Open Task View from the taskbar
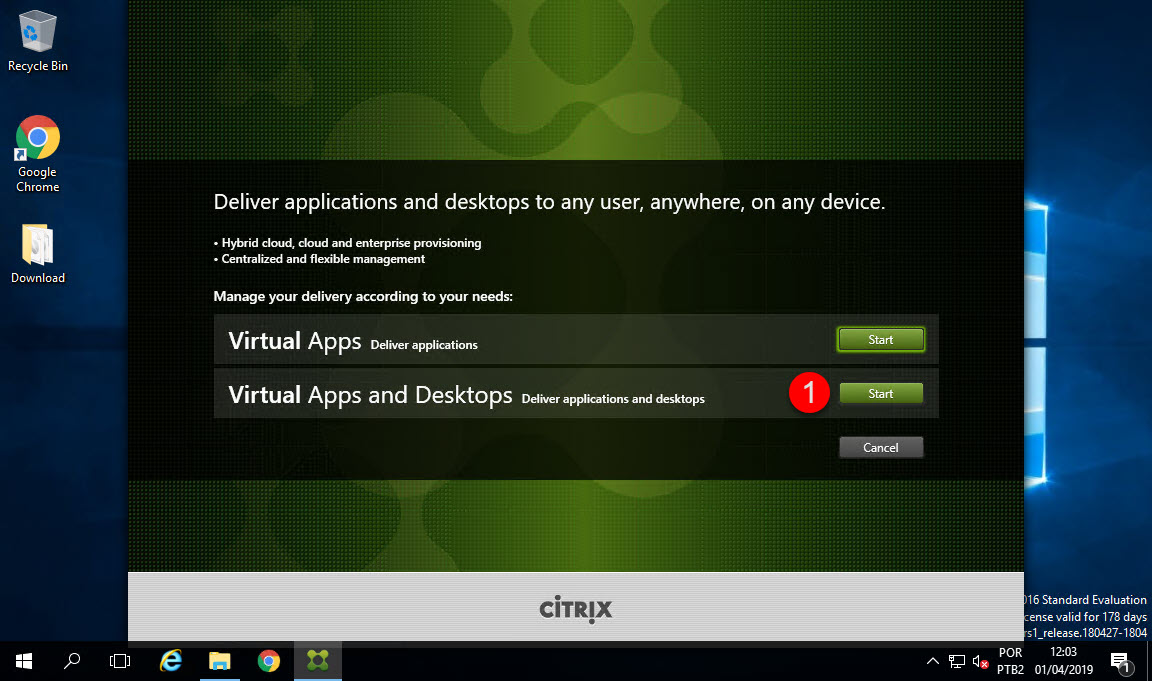 click(120, 661)
